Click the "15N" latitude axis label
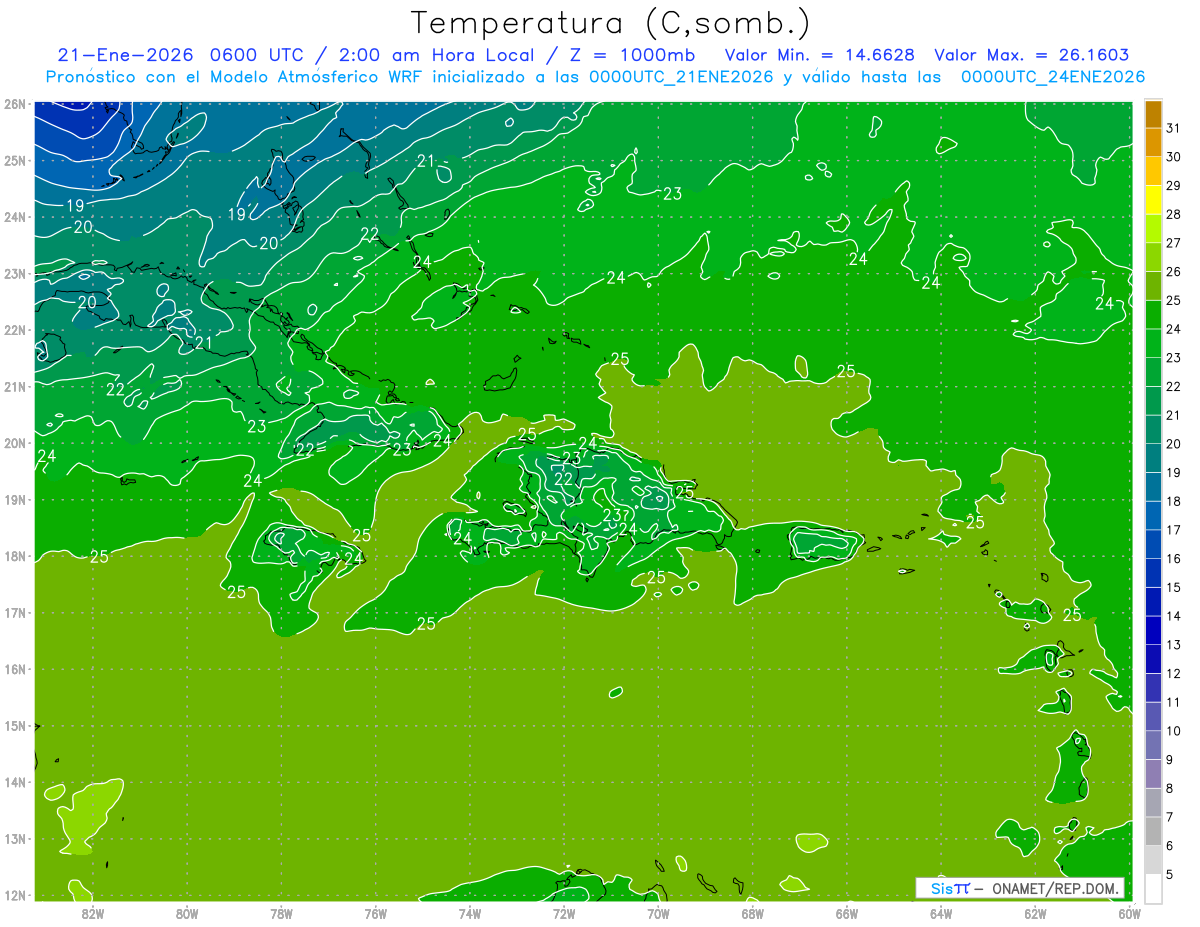Viewport: 1200px width, 927px height. point(14,726)
